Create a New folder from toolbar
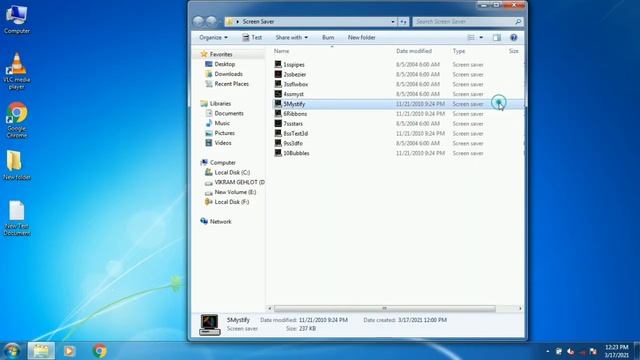Image resolution: width=640 pixels, height=360 pixels. coord(361,38)
